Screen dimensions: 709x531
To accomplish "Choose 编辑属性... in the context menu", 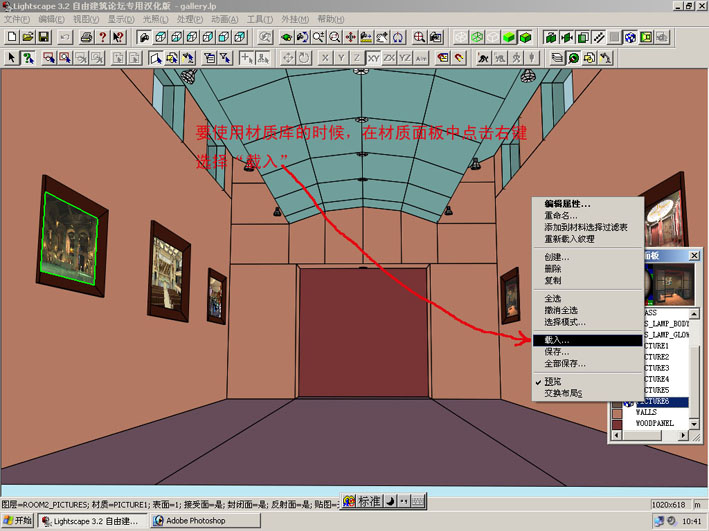I will (588, 204).
